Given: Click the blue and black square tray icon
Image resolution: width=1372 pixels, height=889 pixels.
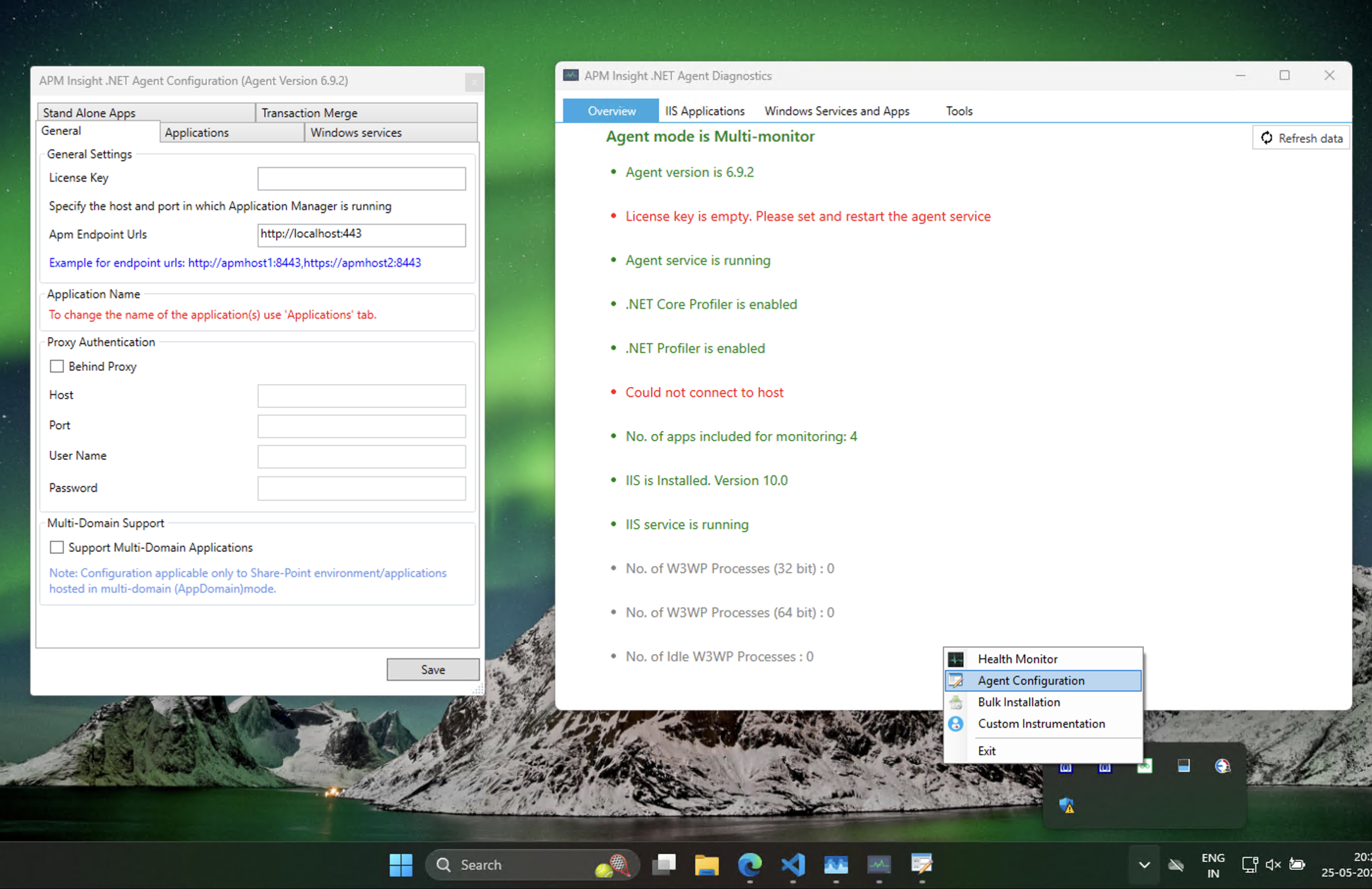Looking at the screenshot, I should [1184, 766].
